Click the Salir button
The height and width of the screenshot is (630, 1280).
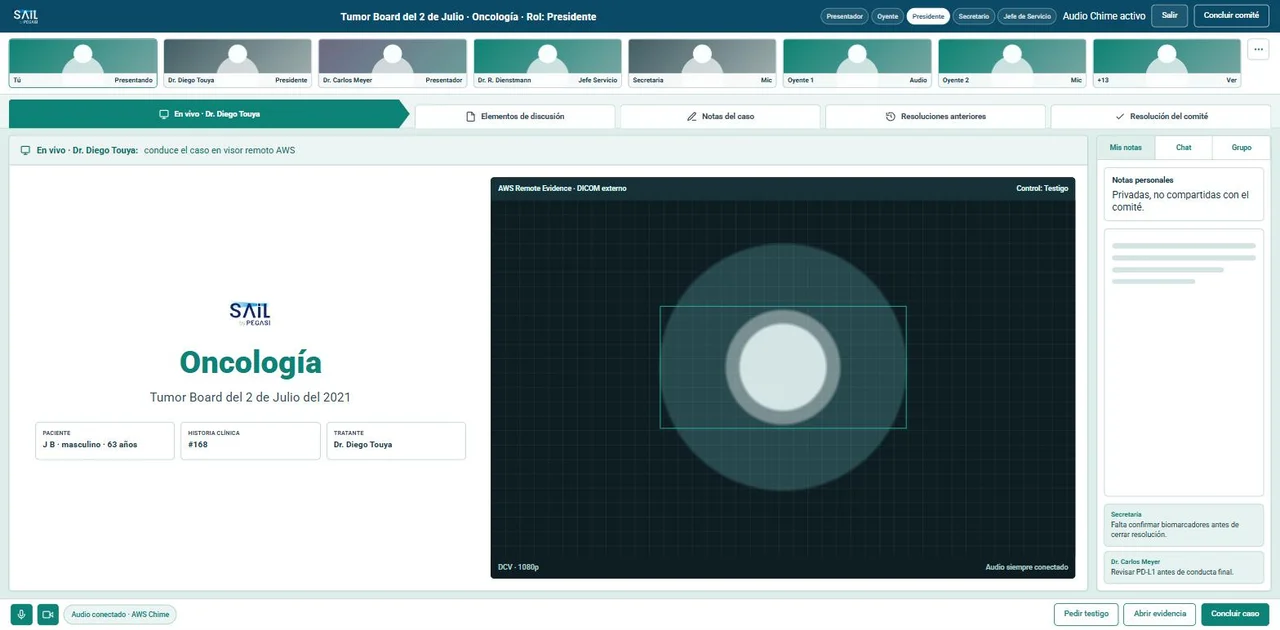pos(1169,16)
